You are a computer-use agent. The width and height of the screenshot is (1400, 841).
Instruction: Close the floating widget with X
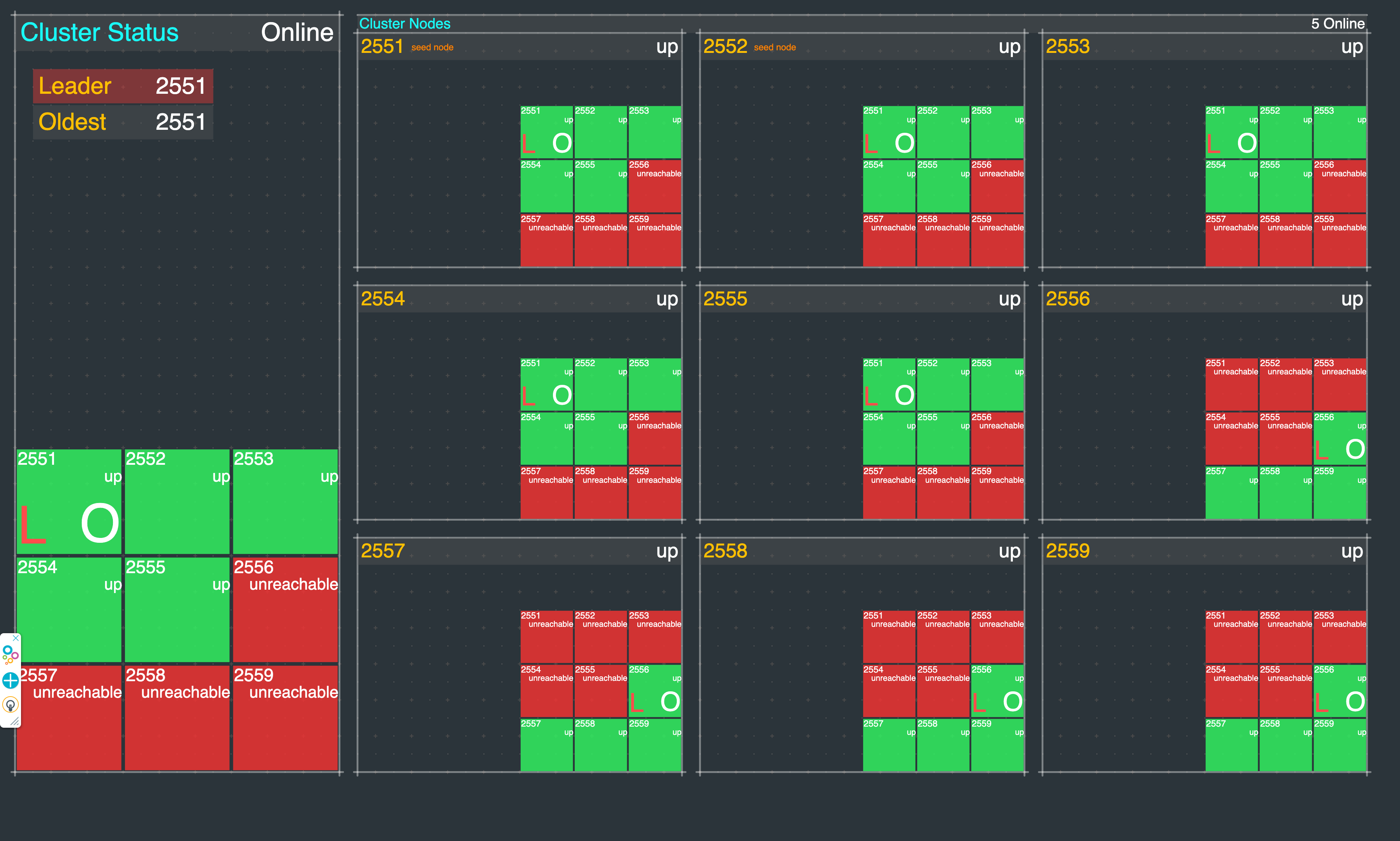(x=16, y=638)
